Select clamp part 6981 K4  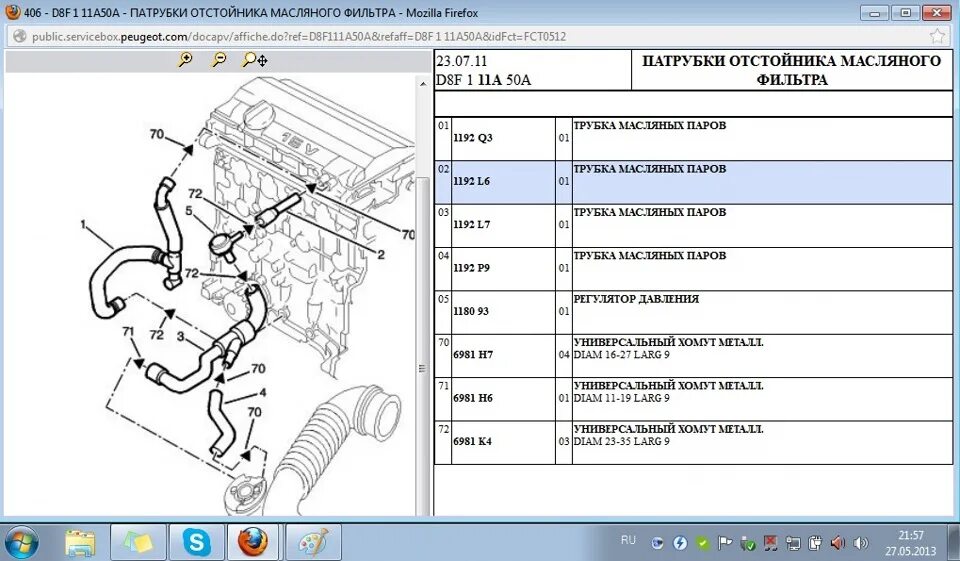pos(693,442)
